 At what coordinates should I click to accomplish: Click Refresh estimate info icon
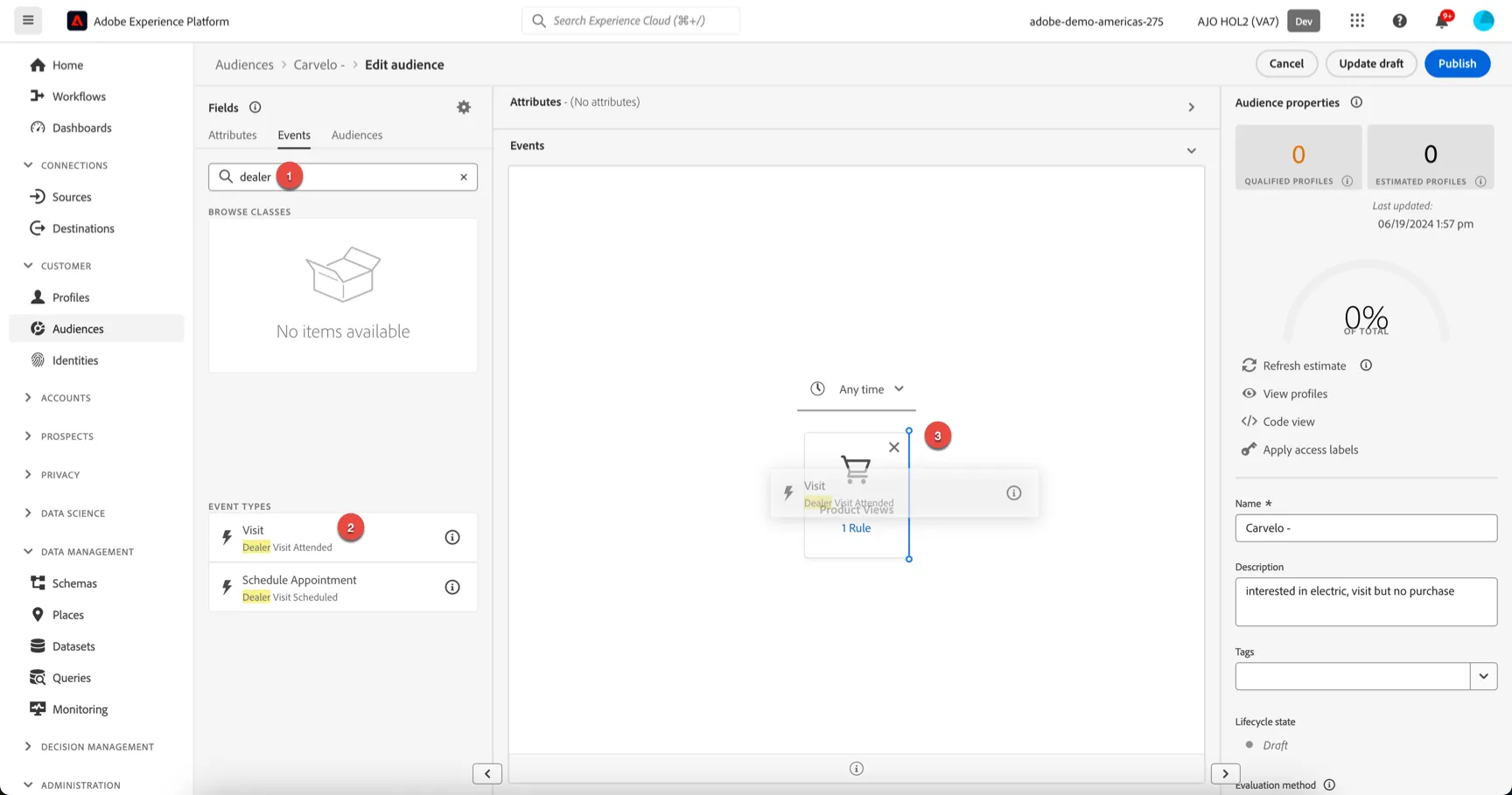(x=1366, y=366)
